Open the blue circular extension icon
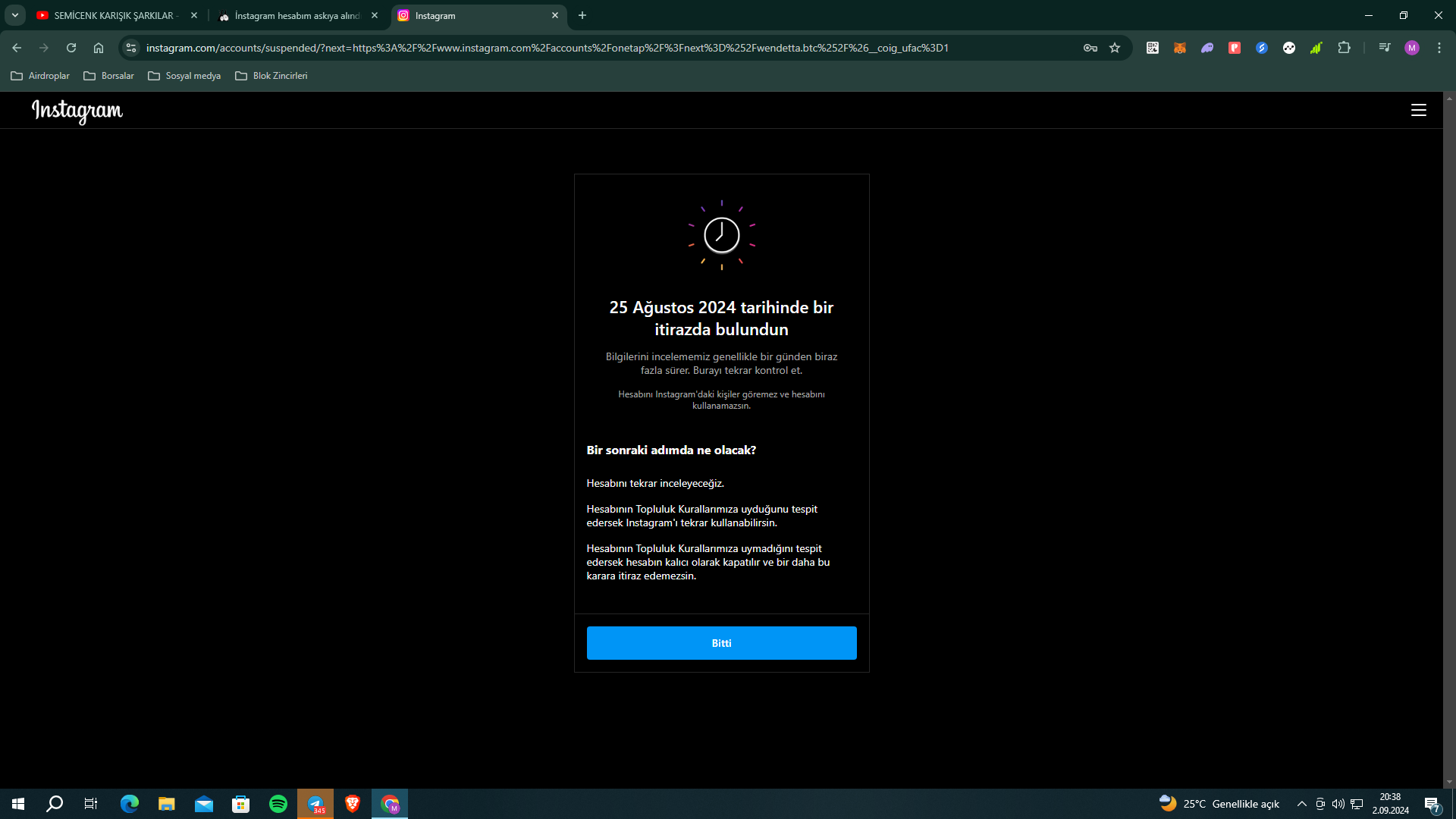1456x819 pixels. 1262,48
